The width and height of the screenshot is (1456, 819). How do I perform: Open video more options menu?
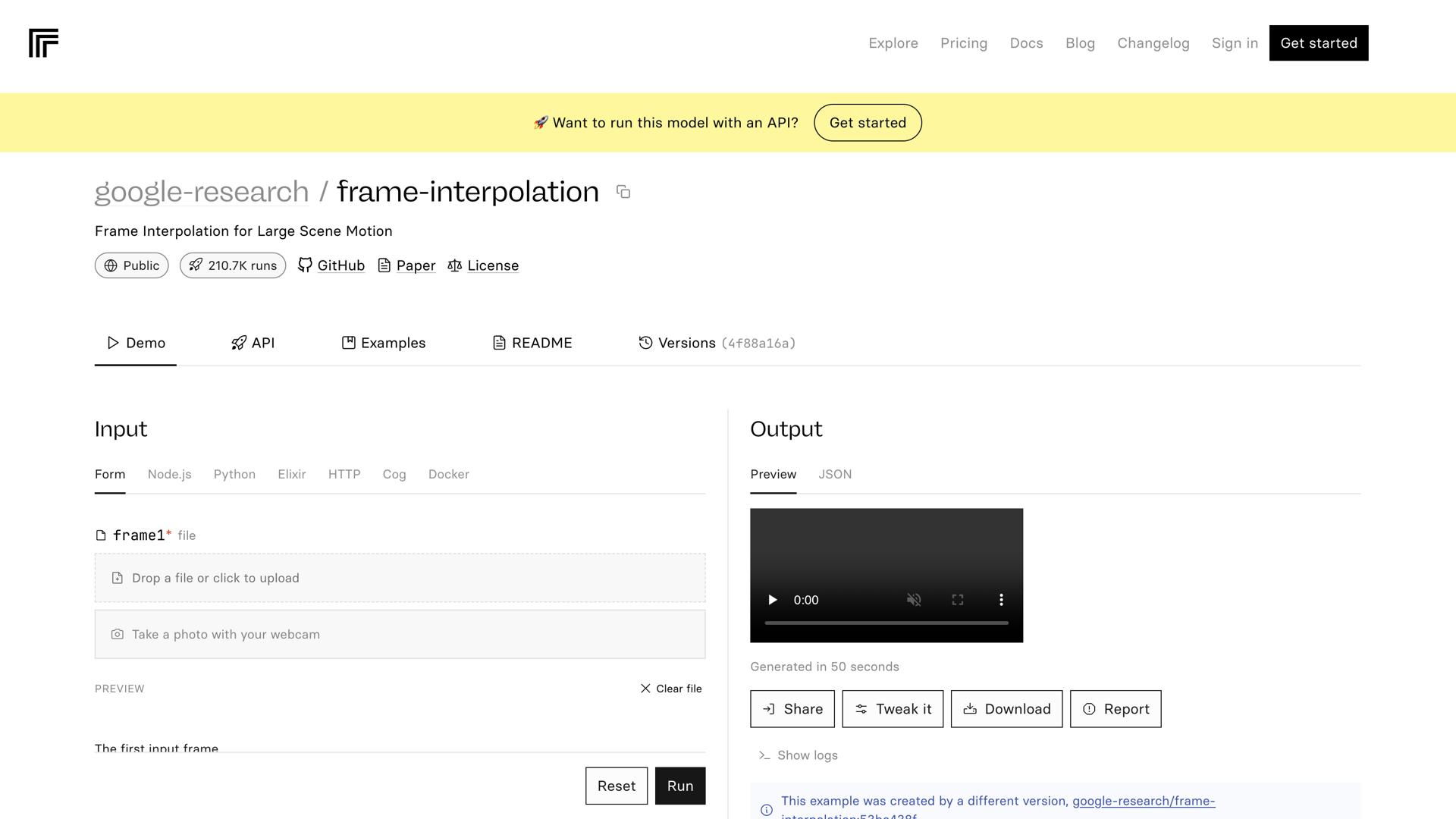pos(1001,600)
